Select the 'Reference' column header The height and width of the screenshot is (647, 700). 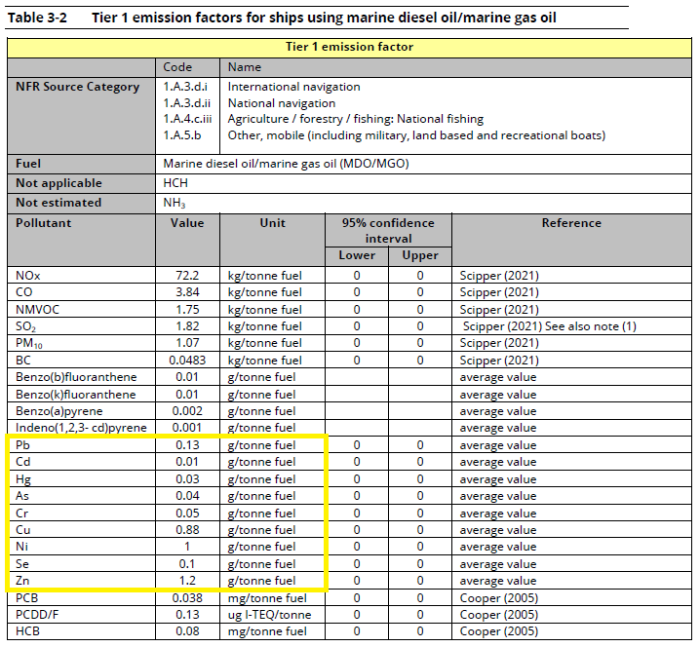pyautogui.click(x=571, y=223)
